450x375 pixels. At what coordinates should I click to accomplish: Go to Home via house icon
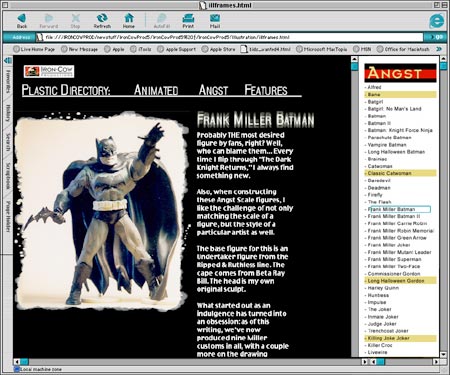tap(129, 18)
